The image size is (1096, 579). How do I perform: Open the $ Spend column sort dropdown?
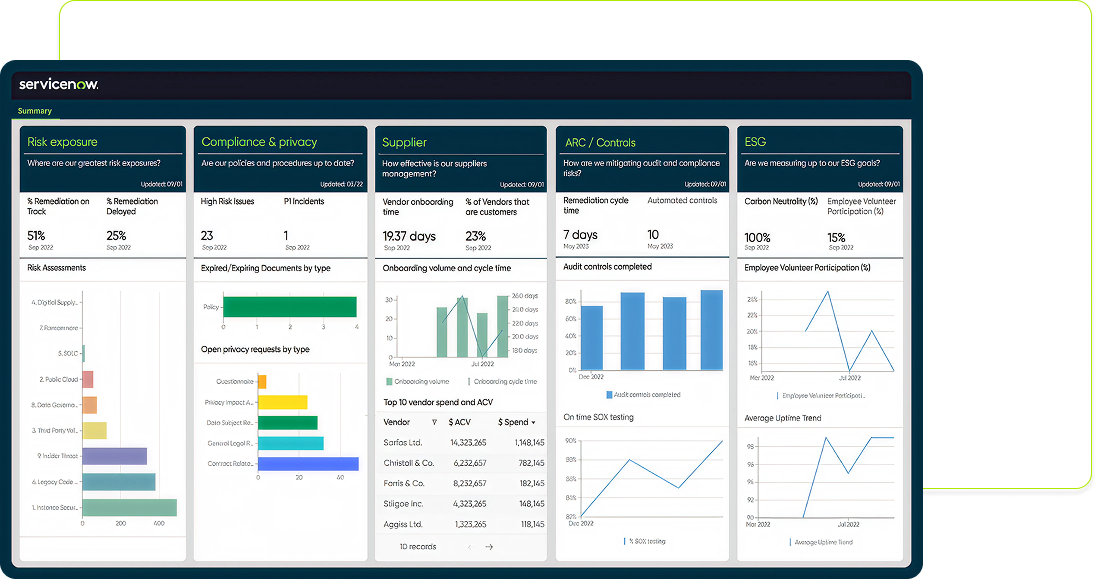(534, 423)
